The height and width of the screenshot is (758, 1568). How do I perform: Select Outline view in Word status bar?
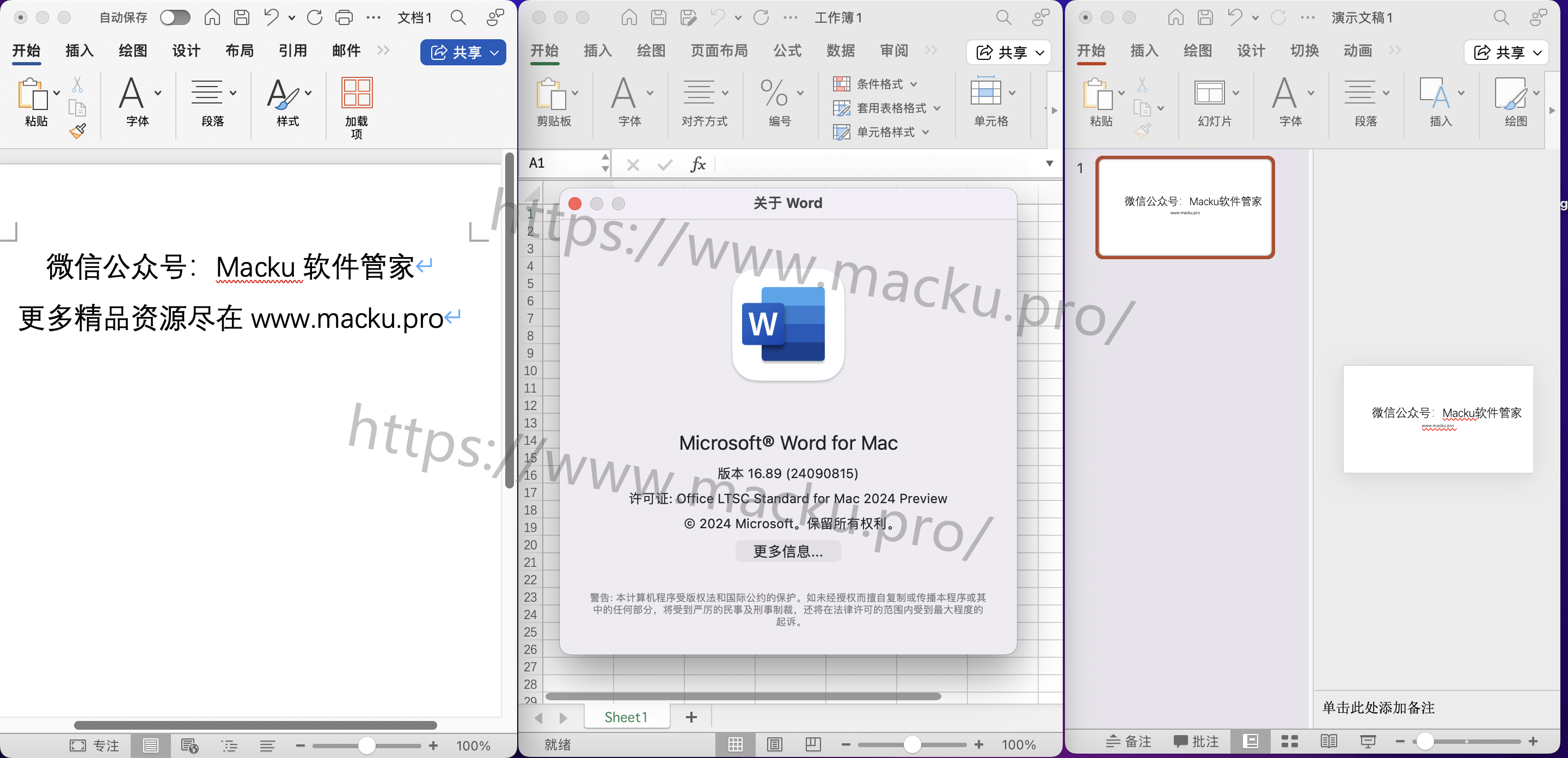click(229, 745)
